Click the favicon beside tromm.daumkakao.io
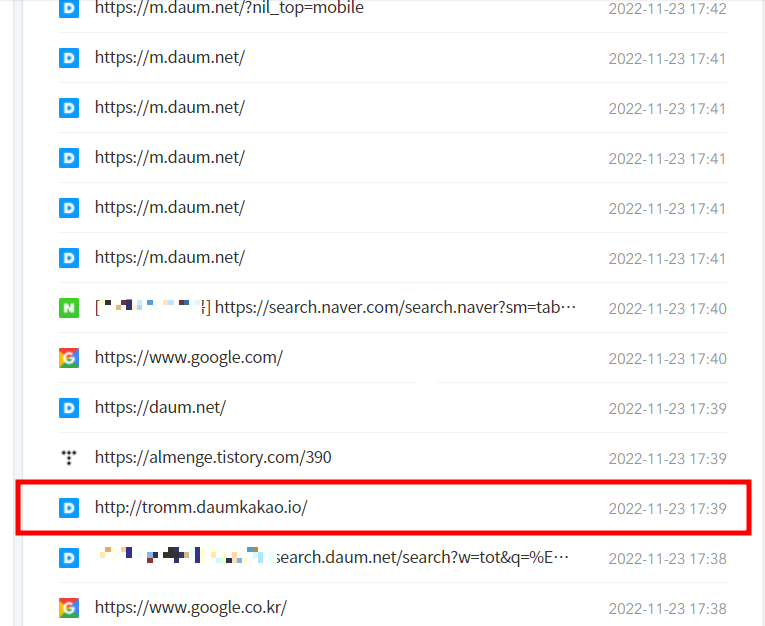The image size is (765, 626). (69, 508)
